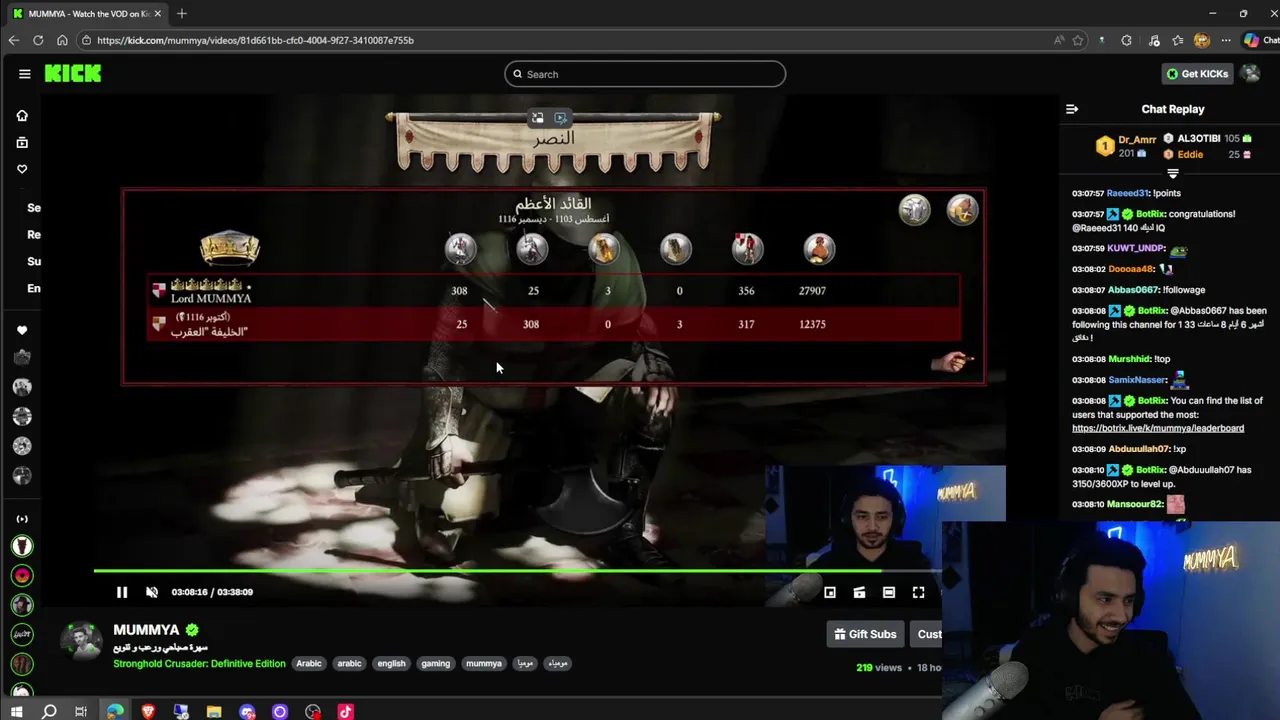1280x720 pixels.
Task: Select the MUMMYA VOD browser tab
Action: (x=86, y=14)
